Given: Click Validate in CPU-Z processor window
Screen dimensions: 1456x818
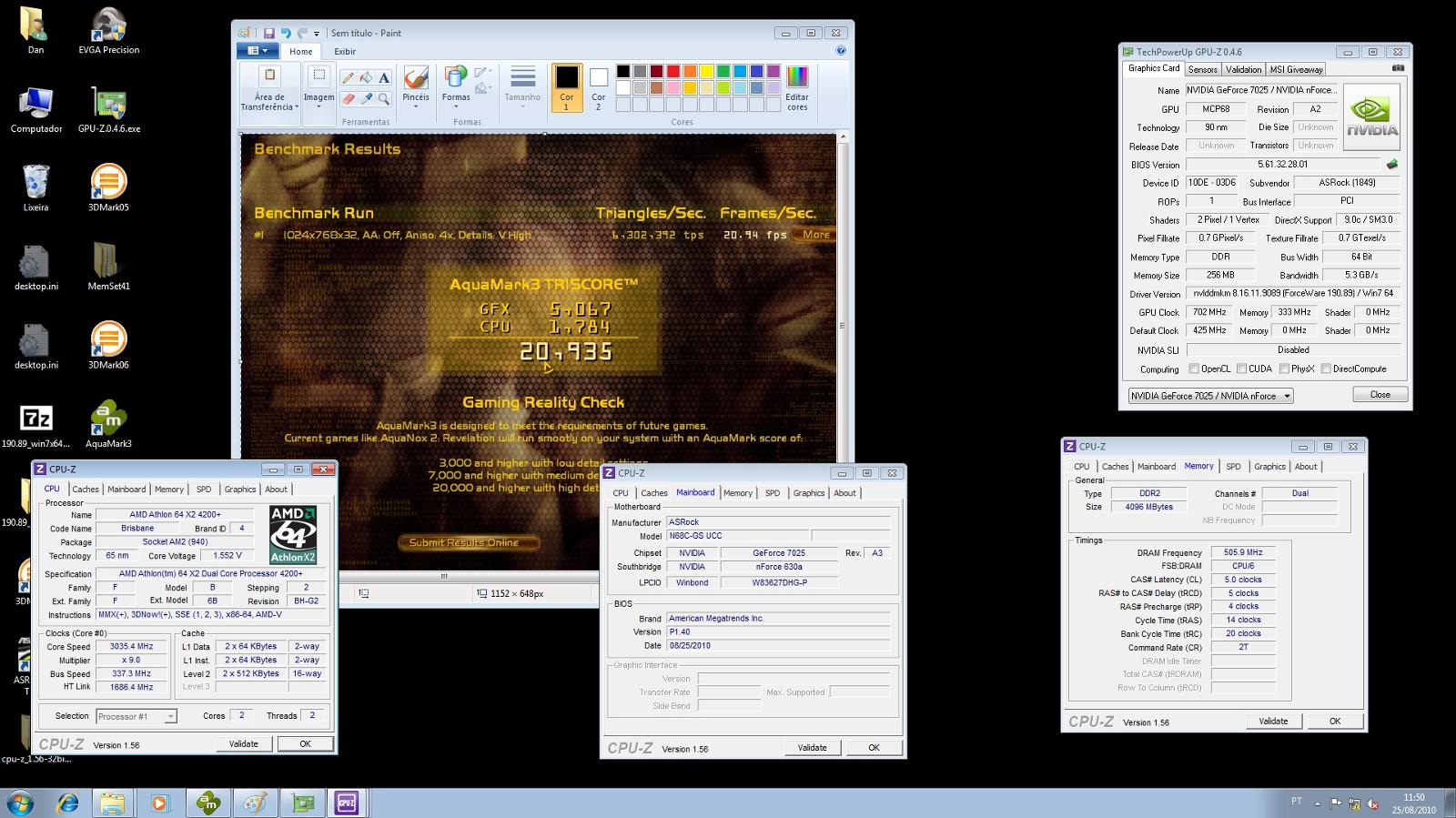Looking at the screenshot, I should pos(243,743).
